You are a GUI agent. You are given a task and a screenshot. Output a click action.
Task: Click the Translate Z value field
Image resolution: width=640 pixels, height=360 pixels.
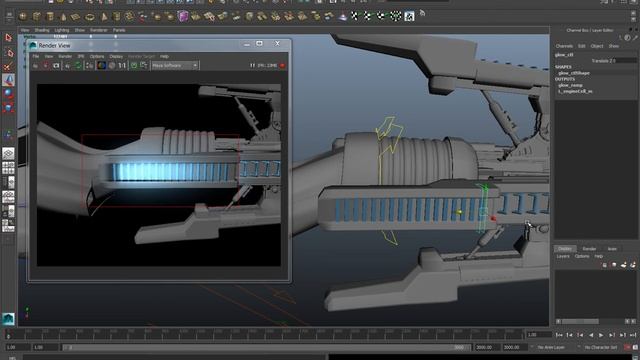coord(624,60)
